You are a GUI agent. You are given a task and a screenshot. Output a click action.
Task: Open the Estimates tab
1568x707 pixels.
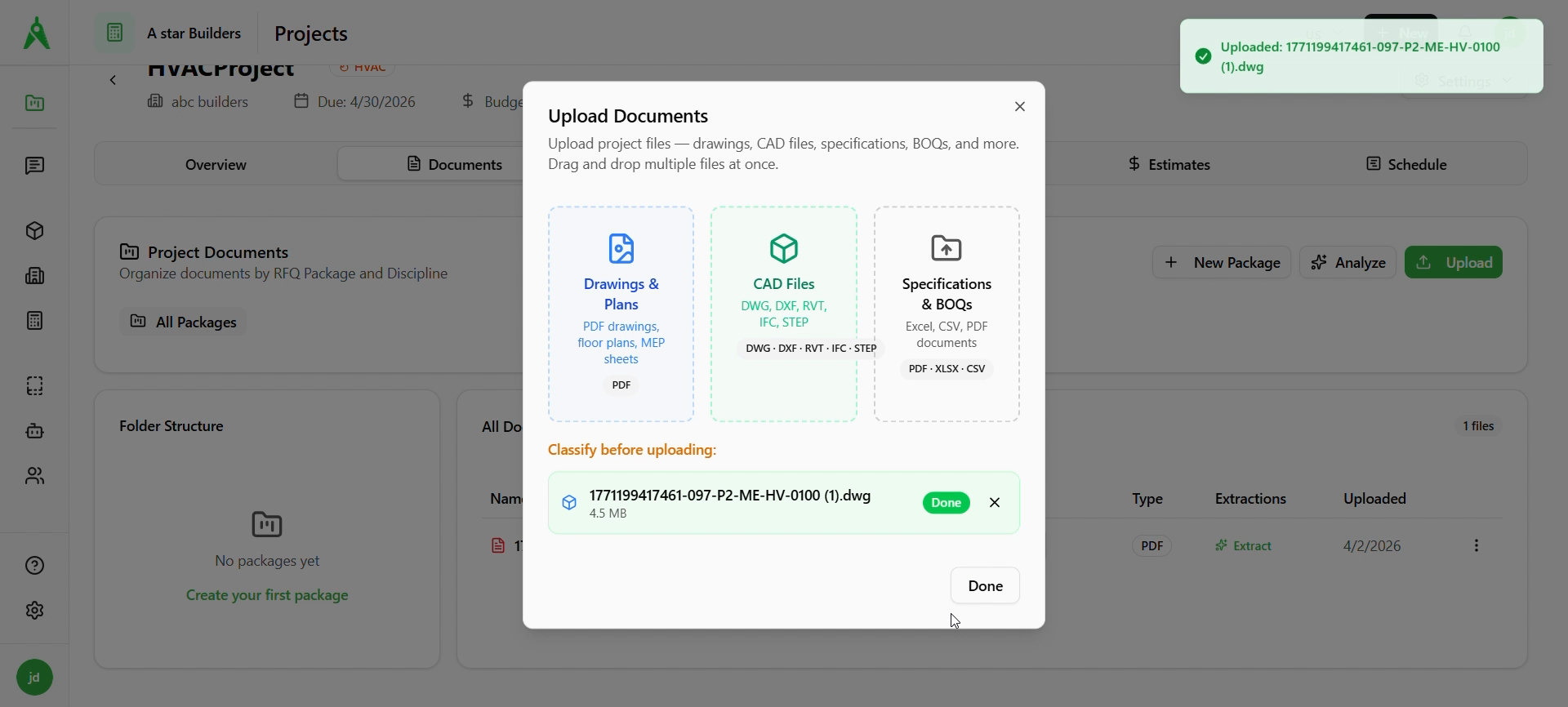(x=1169, y=165)
